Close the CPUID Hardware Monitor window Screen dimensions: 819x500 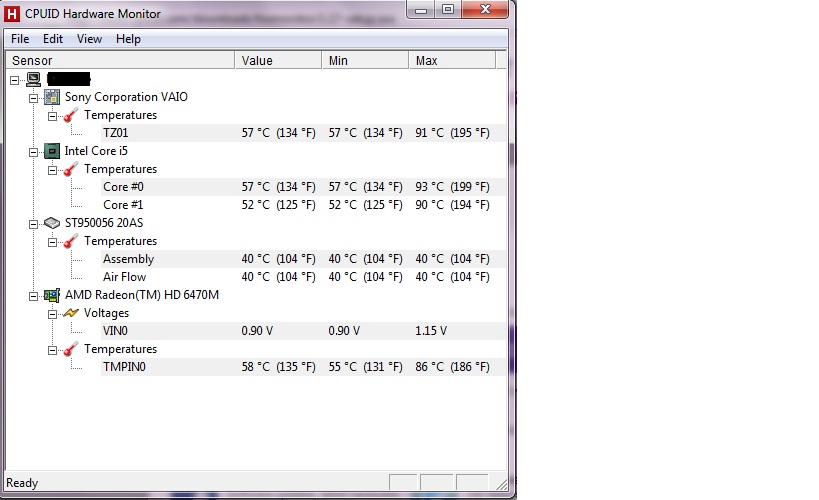[485, 10]
